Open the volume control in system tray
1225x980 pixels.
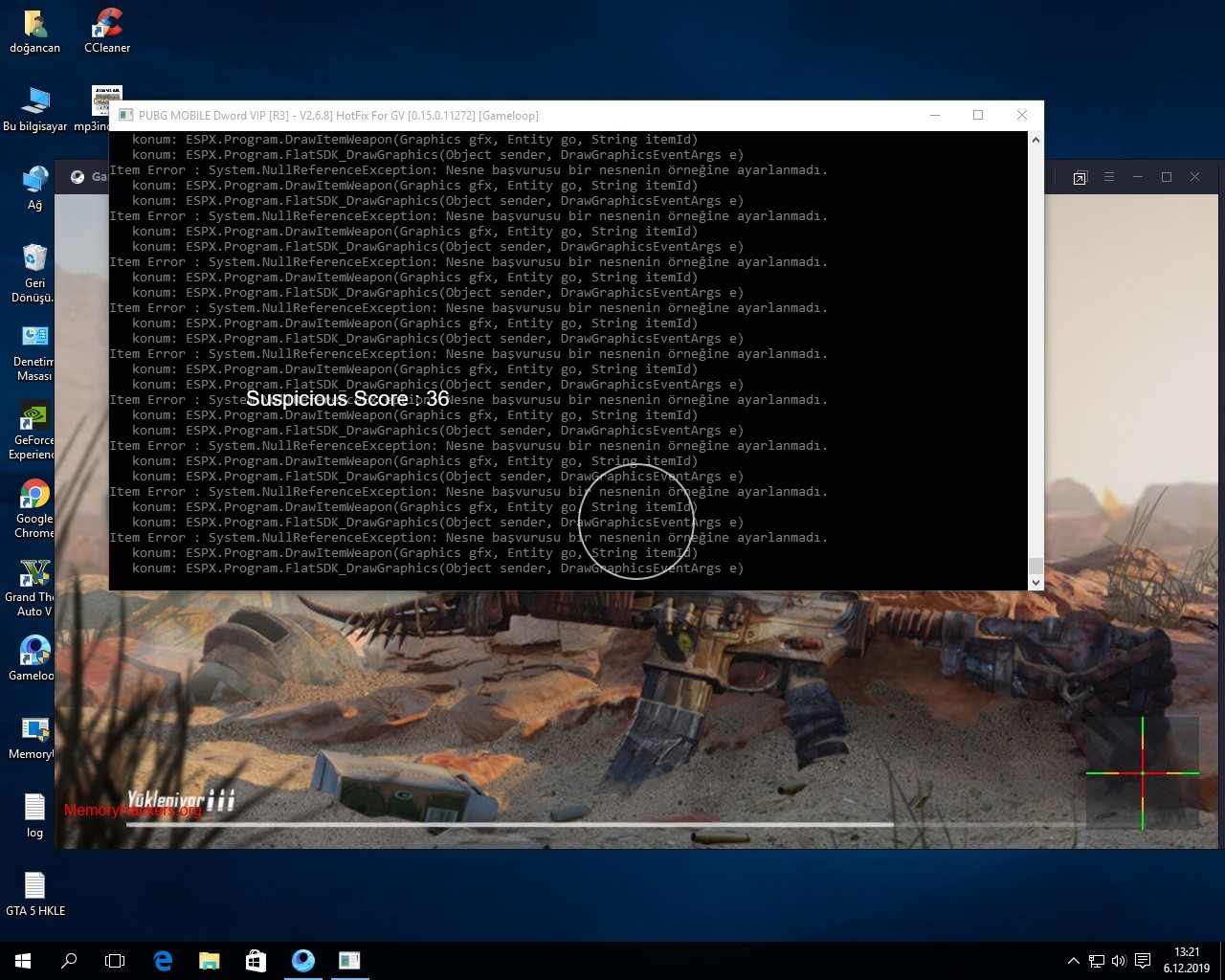coord(1119,961)
